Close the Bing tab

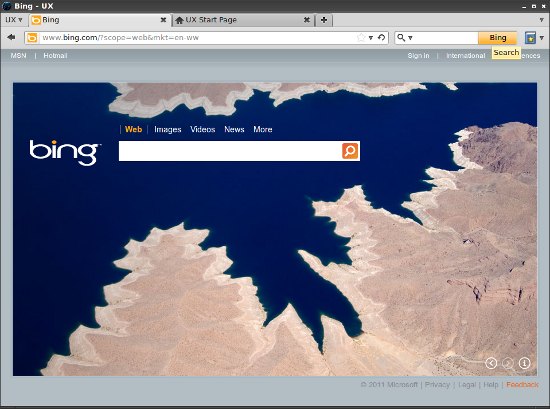163,20
